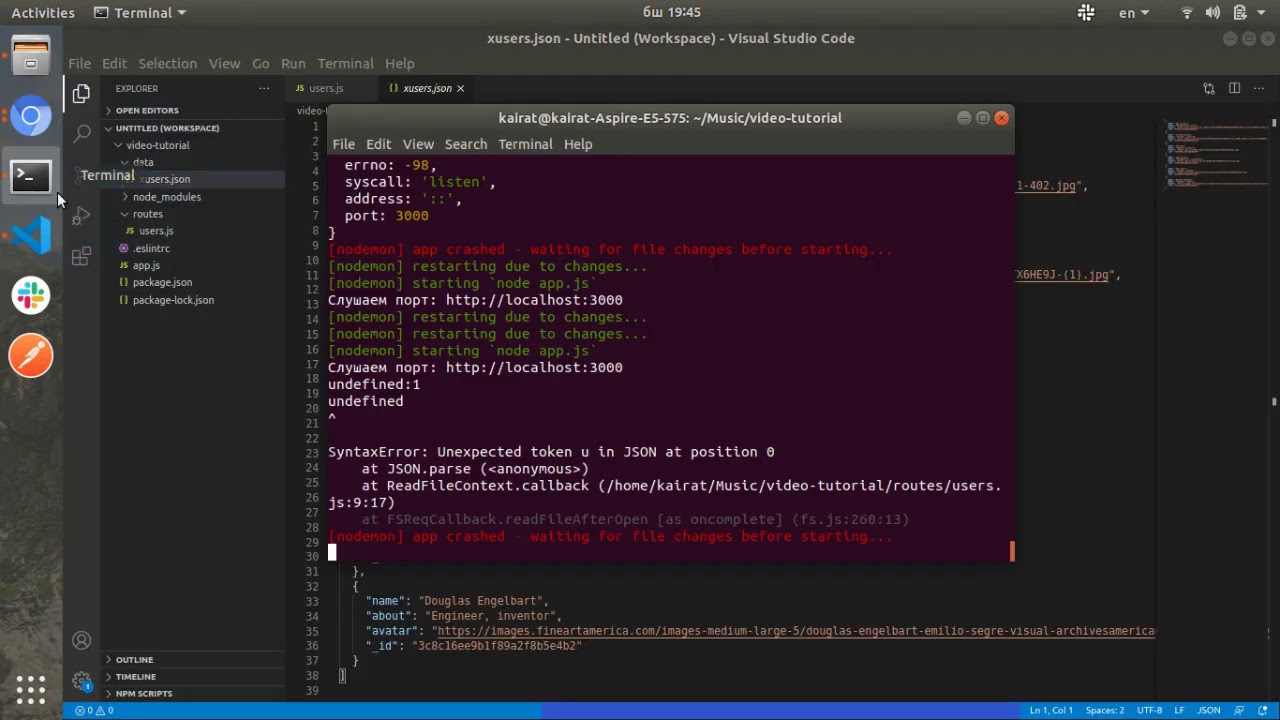This screenshot has height=720, width=1280.
Task: Open Accounts icon in activity bar
Action: [x=82, y=641]
